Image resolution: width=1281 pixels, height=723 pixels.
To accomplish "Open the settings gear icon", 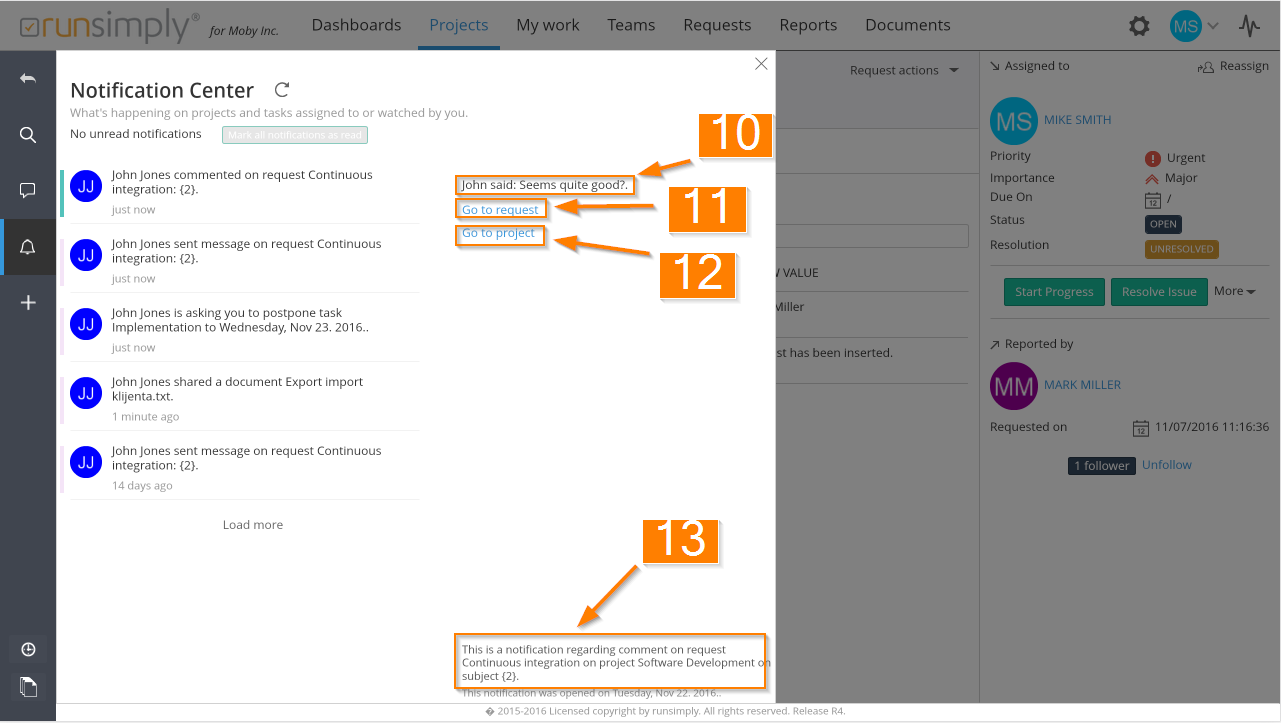I will pyautogui.click(x=1139, y=26).
